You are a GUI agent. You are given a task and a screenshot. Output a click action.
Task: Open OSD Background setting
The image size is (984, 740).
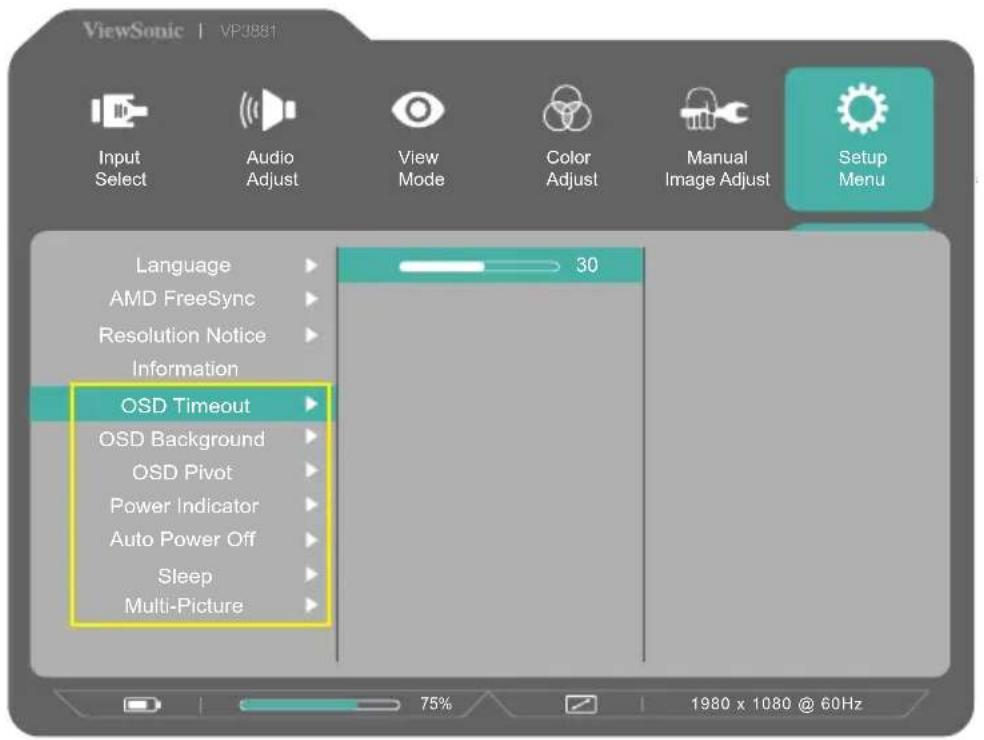(182, 439)
